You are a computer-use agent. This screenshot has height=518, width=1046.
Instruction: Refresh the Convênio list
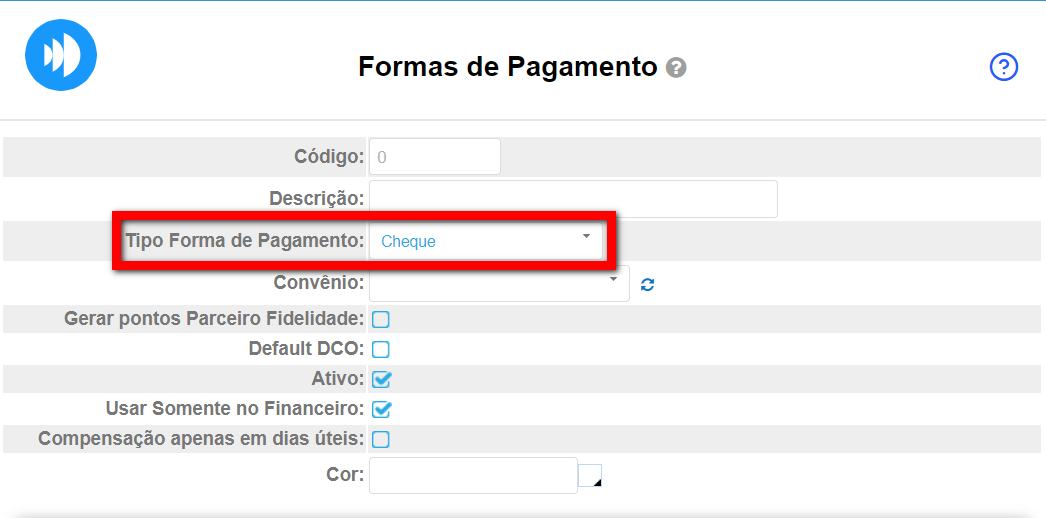(x=648, y=284)
